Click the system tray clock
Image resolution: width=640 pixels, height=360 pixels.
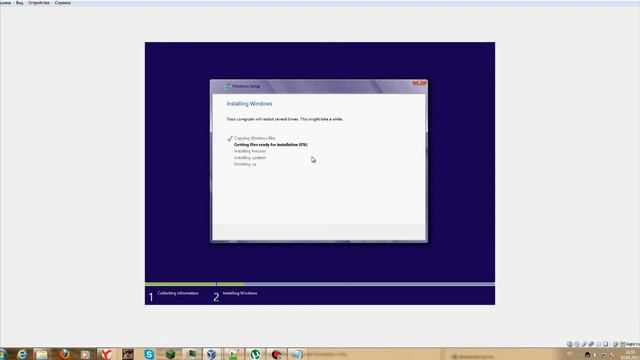point(631,355)
